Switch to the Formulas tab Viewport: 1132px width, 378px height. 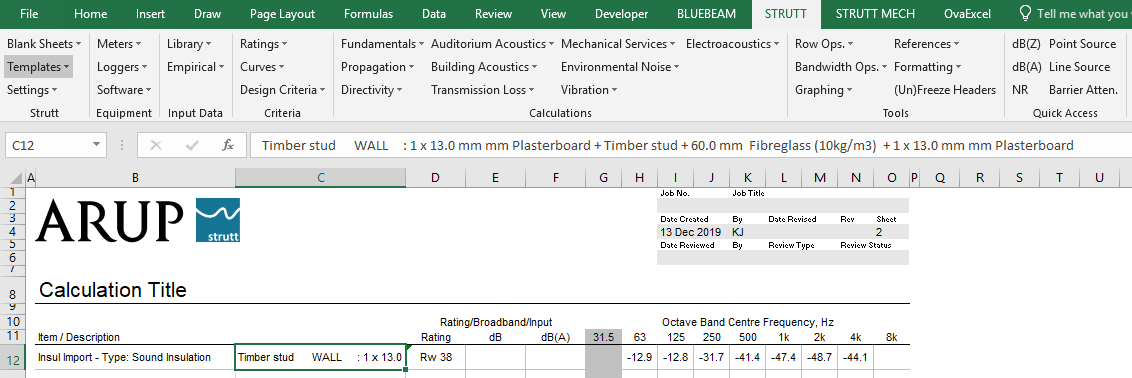[x=368, y=14]
